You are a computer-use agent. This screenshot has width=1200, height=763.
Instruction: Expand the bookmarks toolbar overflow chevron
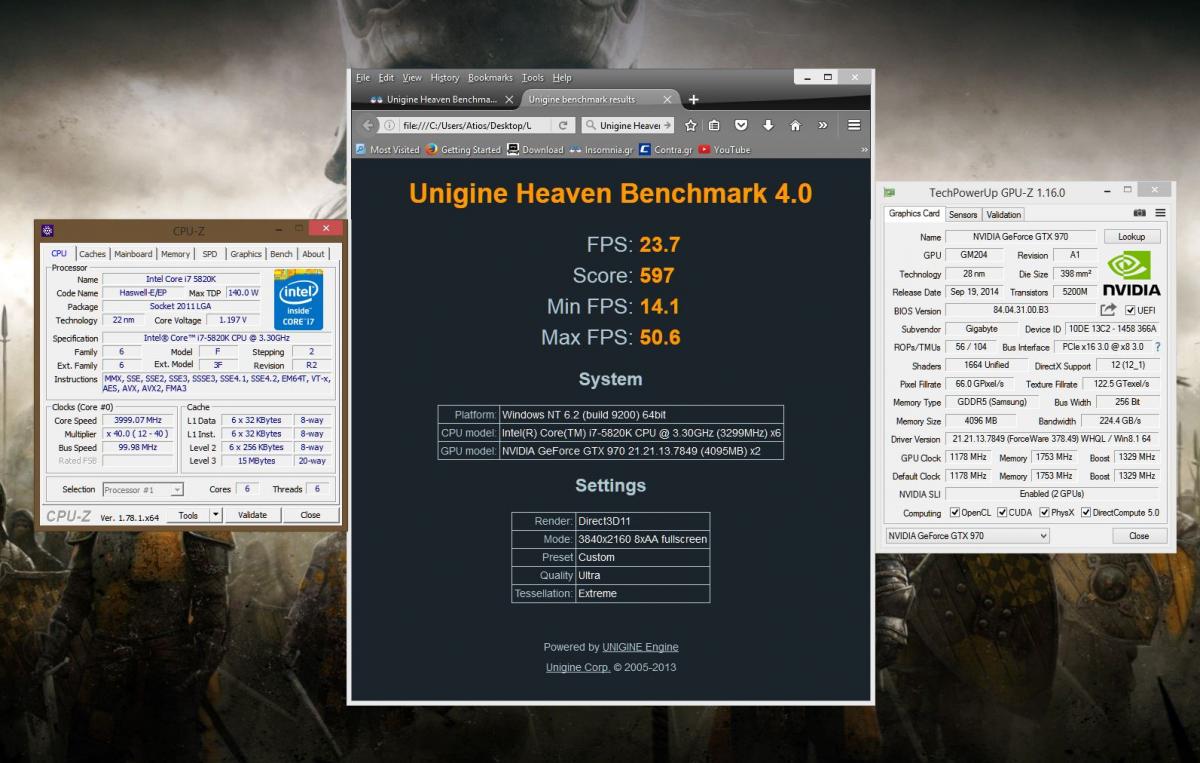click(864, 149)
